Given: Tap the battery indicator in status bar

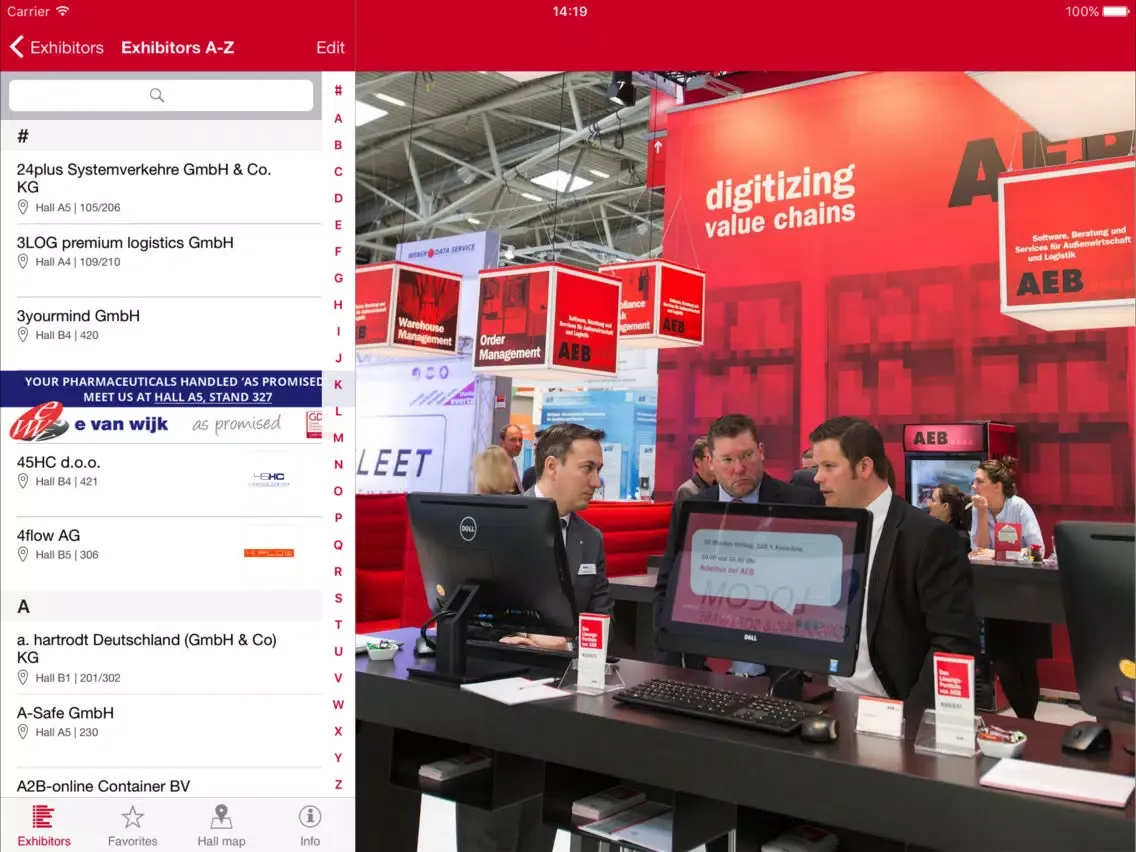Looking at the screenshot, I should [1116, 12].
